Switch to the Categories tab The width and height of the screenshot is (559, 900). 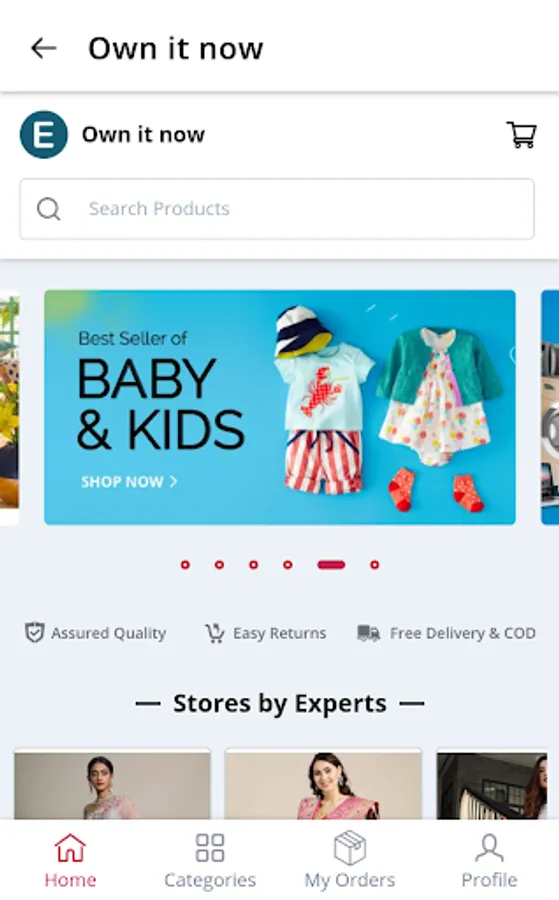coord(209,860)
